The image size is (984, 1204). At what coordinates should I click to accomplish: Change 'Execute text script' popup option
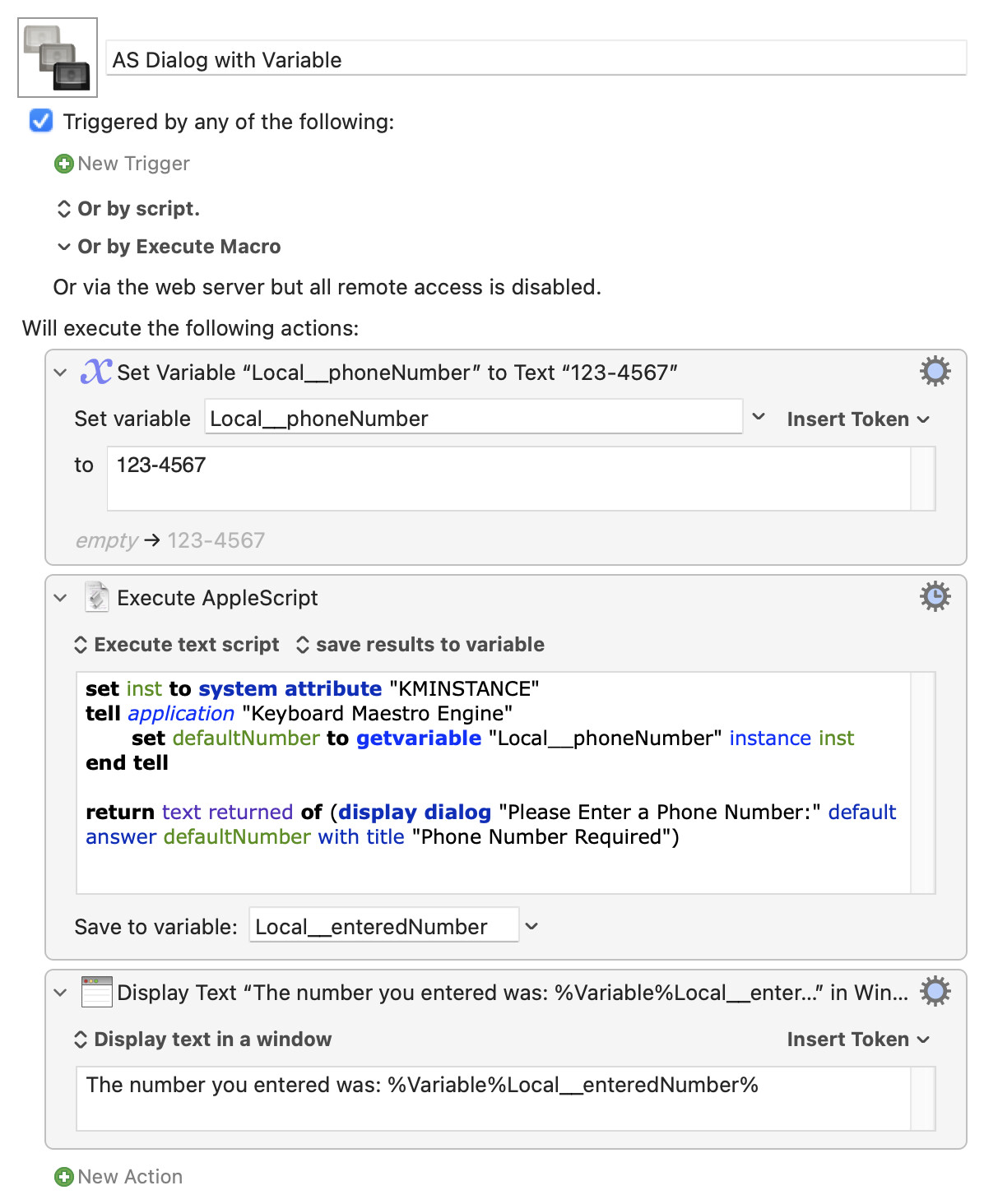(x=177, y=645)
